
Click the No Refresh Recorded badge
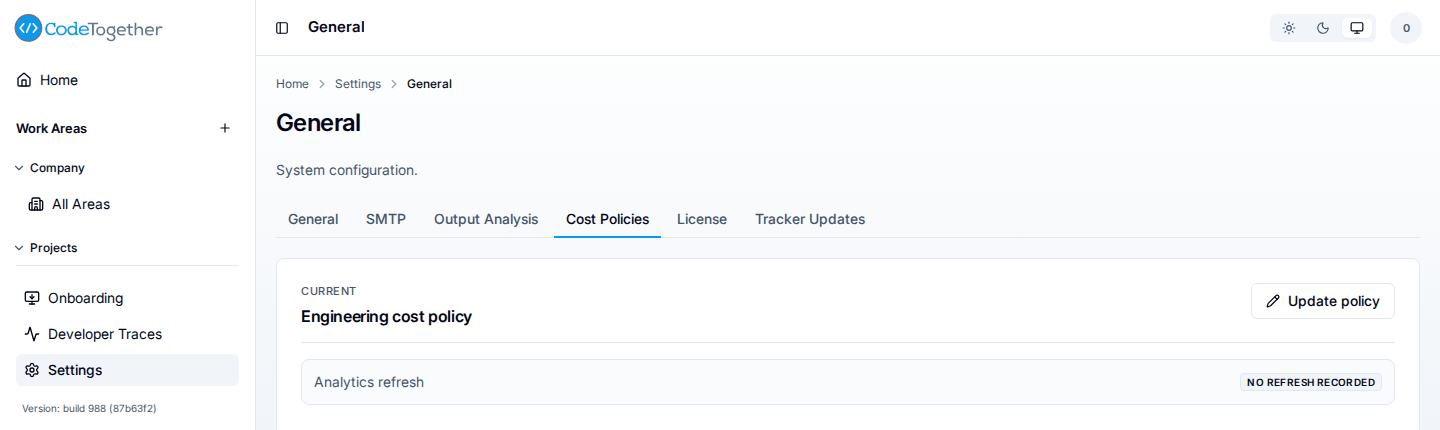pyautogui.click(x=1311, y=382)
